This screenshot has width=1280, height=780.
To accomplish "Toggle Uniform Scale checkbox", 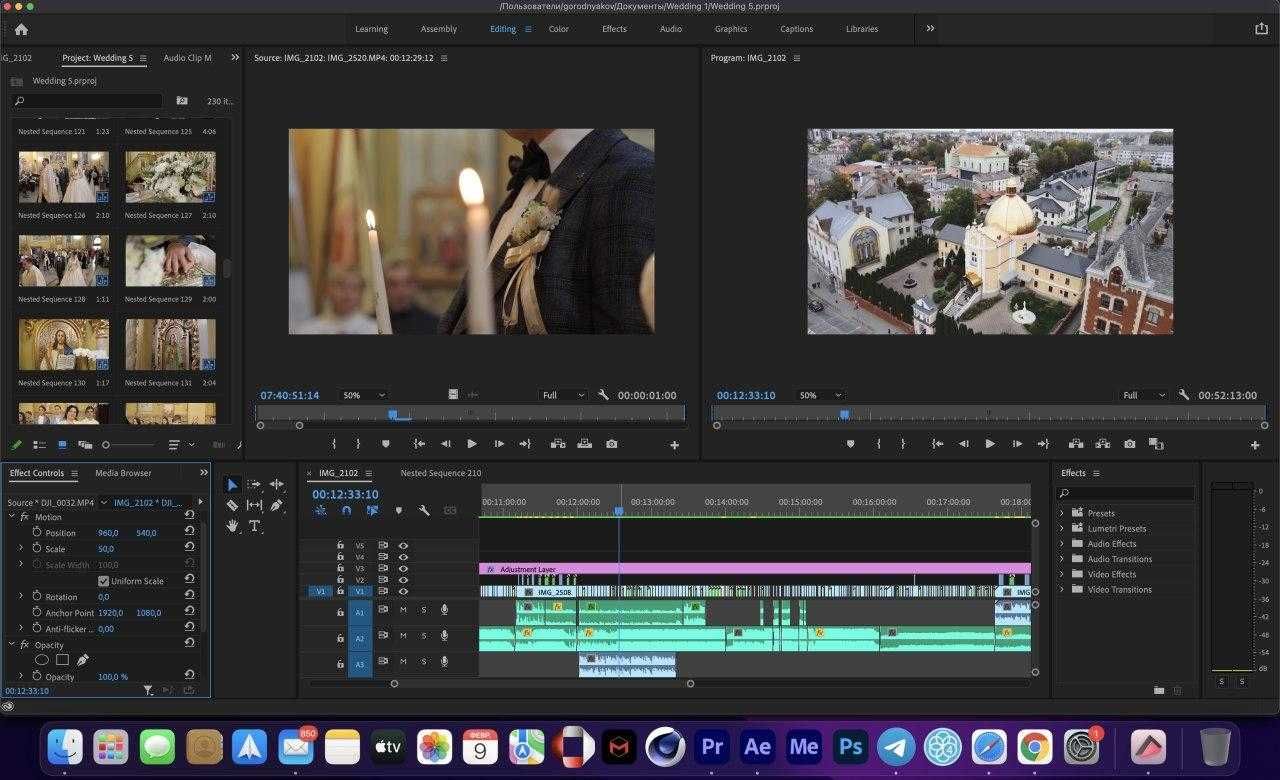I will coord(103,581).
